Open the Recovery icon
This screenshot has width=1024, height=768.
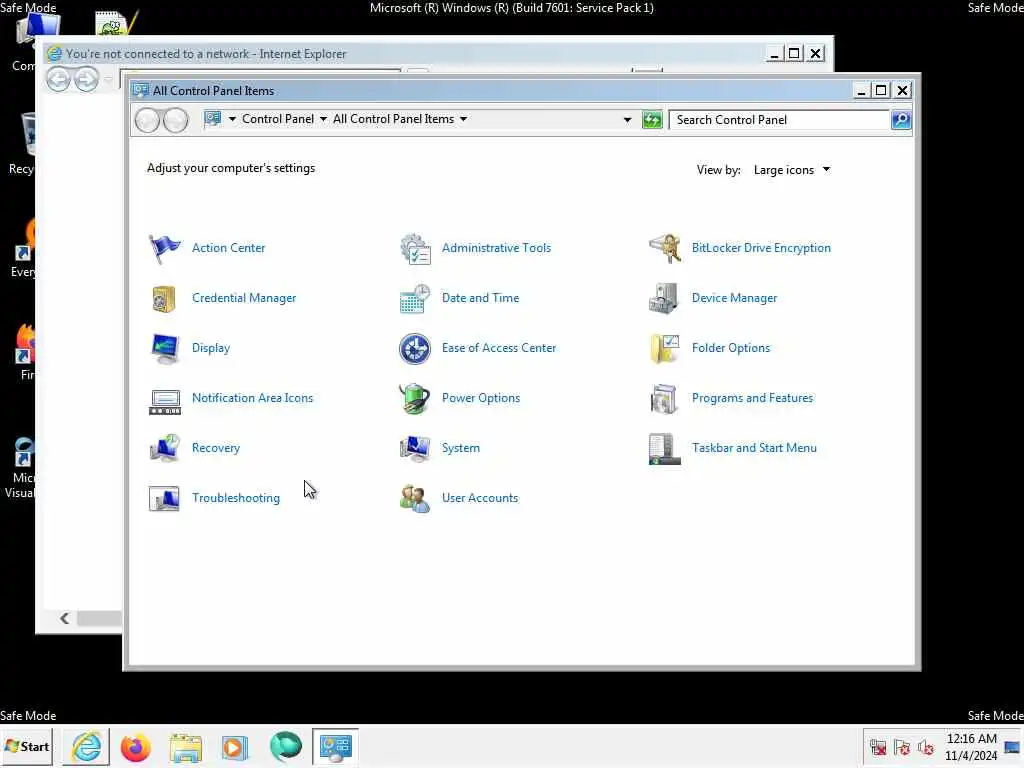pyautogui.click(x=165, y=448)
